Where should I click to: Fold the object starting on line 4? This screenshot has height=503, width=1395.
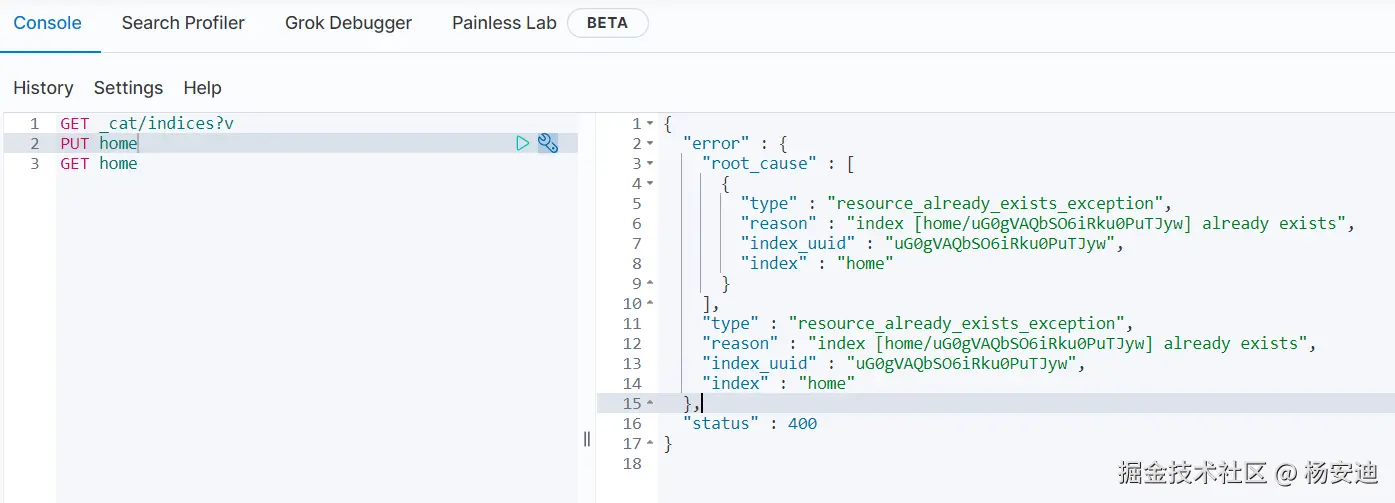650,184
